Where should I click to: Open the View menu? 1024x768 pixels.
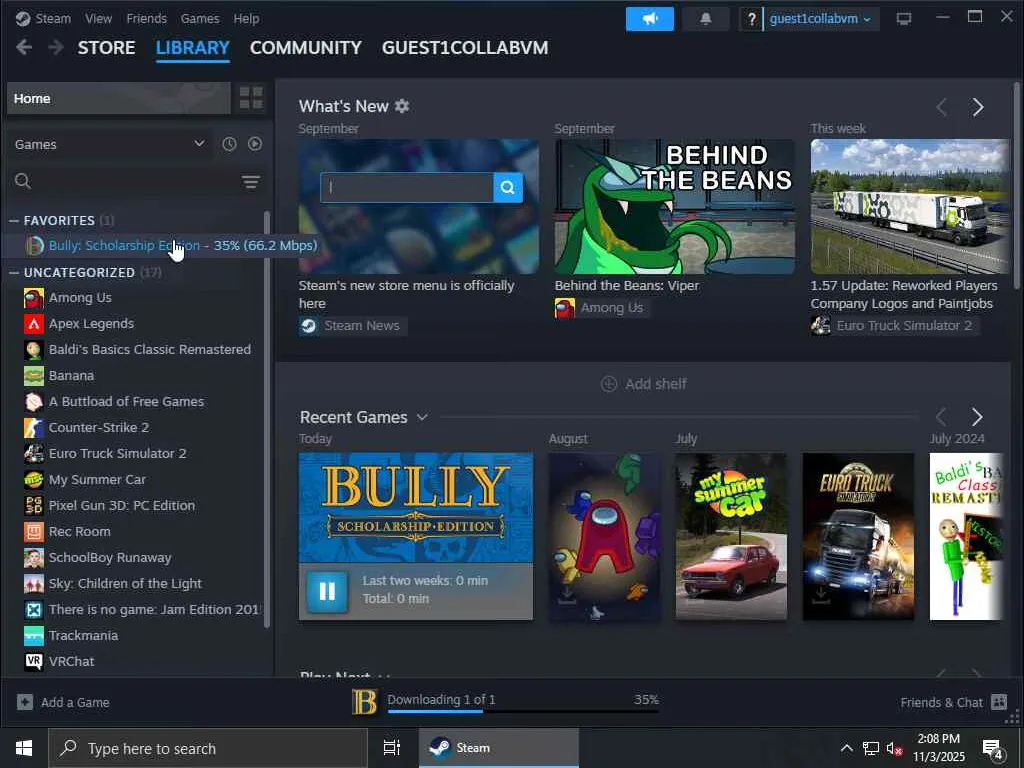98,18
